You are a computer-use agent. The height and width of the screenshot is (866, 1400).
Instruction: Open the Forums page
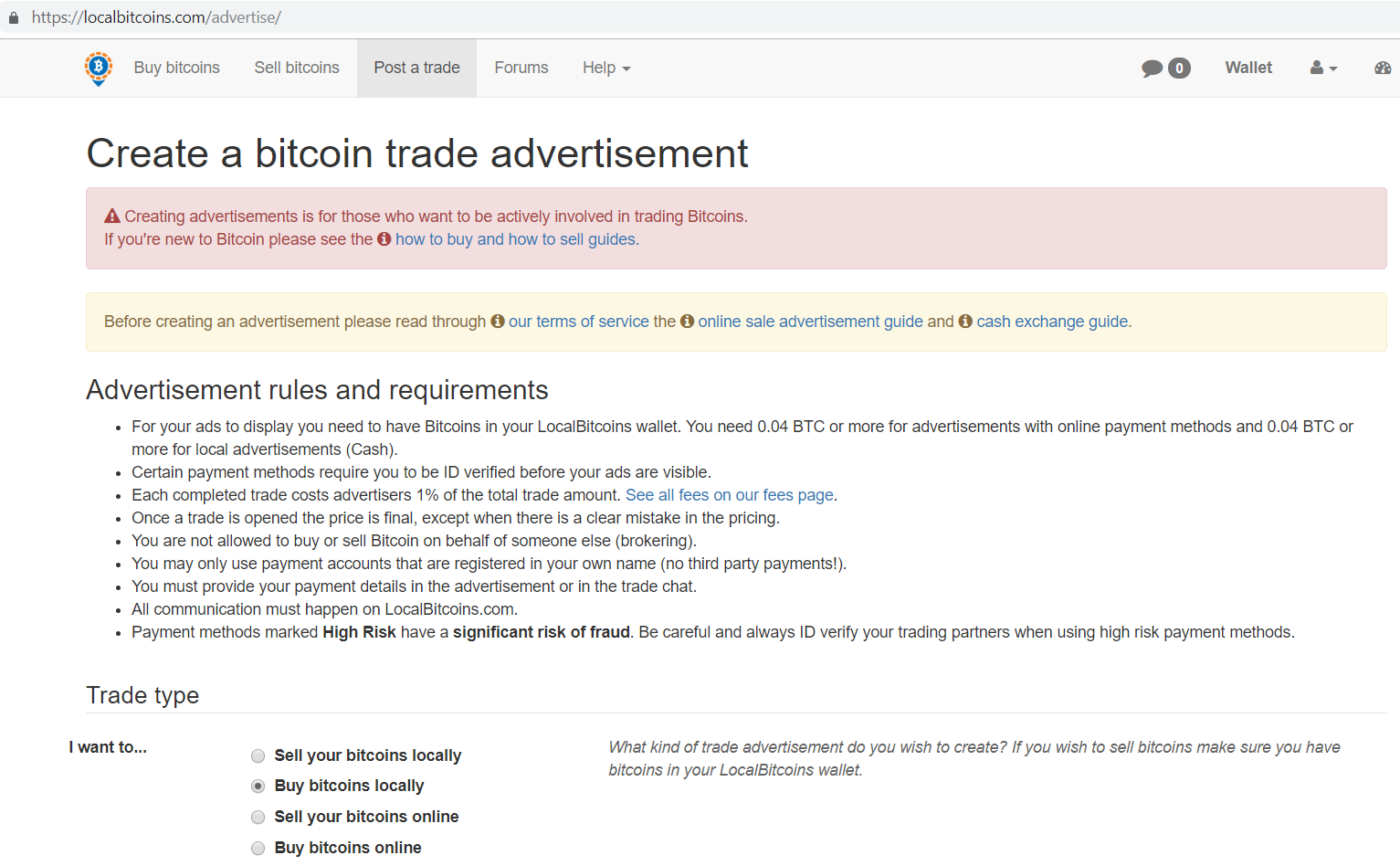point(521,68)
